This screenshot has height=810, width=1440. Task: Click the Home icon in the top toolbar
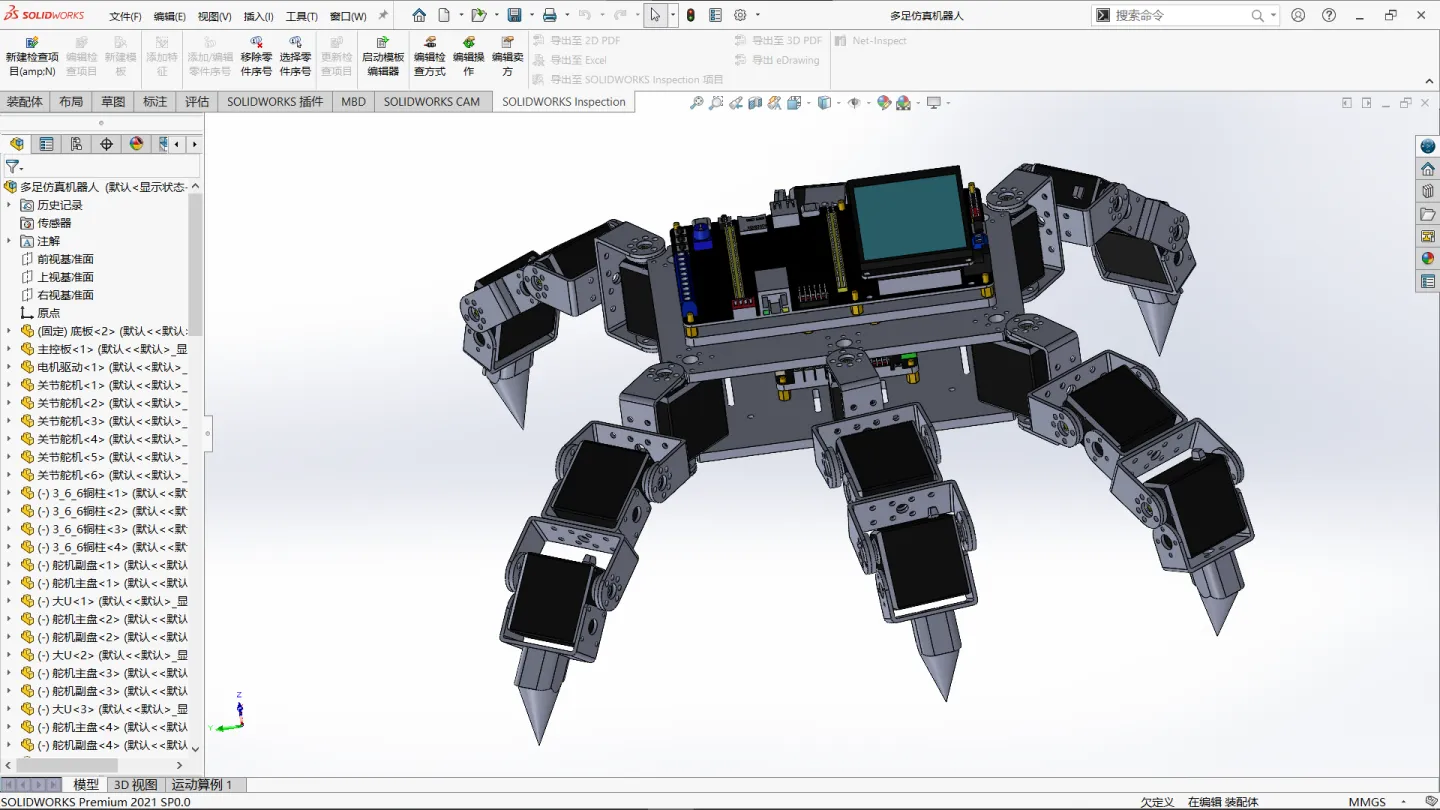click(419, 15)
